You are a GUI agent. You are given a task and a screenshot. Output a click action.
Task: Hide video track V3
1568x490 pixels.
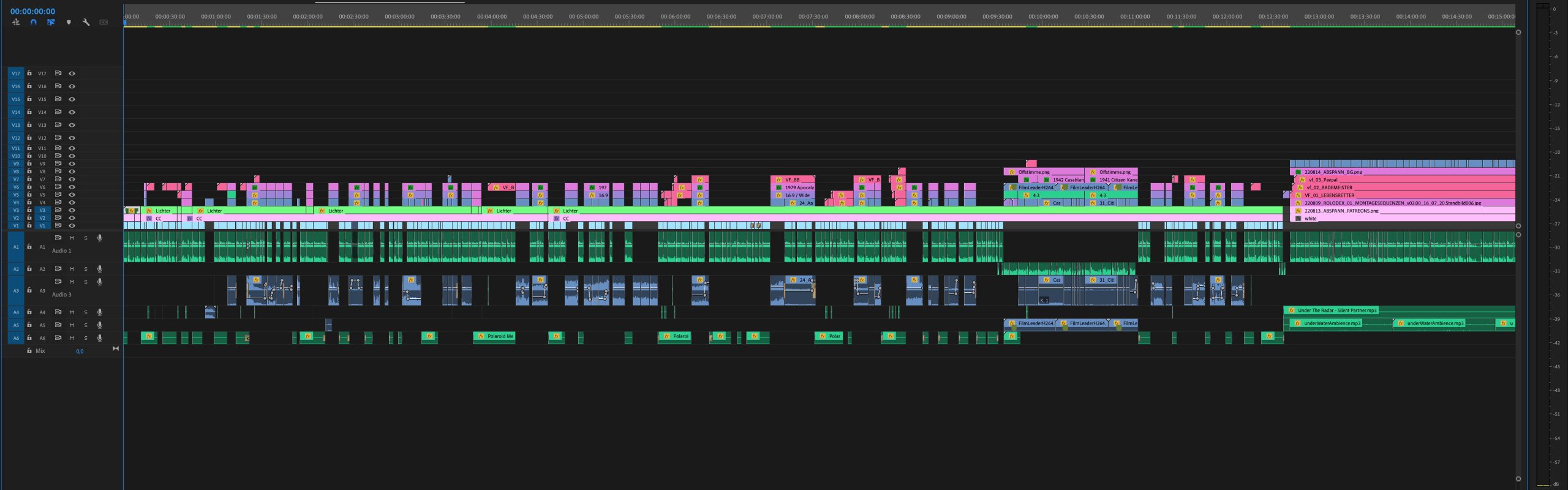click(72, 210)
